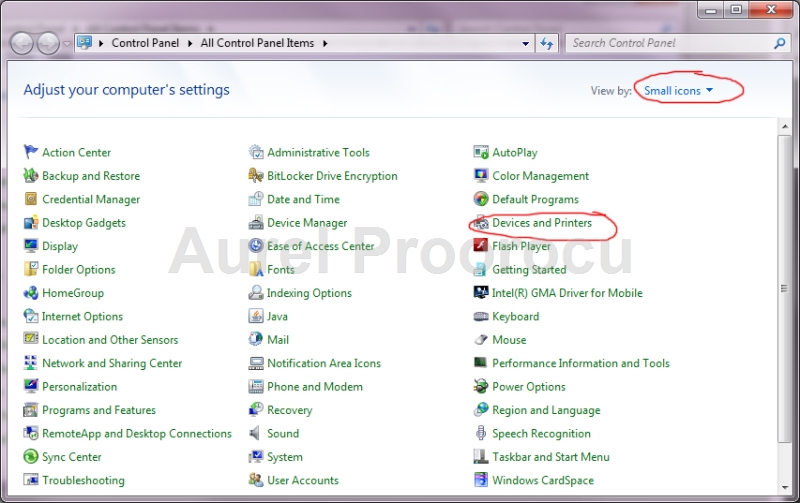Image resolution: width=800 pixels, height=503 pixels.
Task: Click the Power Options icon
Action: pyautogui.click(x=481, y=386)
